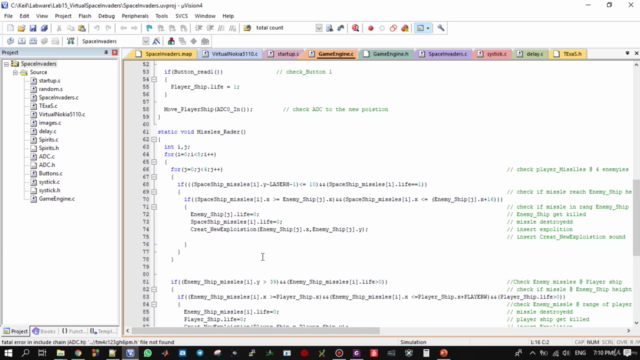Click the Redo arrow icon

(108, 28)
